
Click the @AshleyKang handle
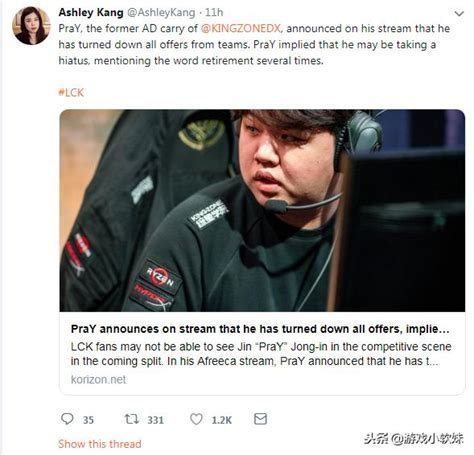pos(161,13)
